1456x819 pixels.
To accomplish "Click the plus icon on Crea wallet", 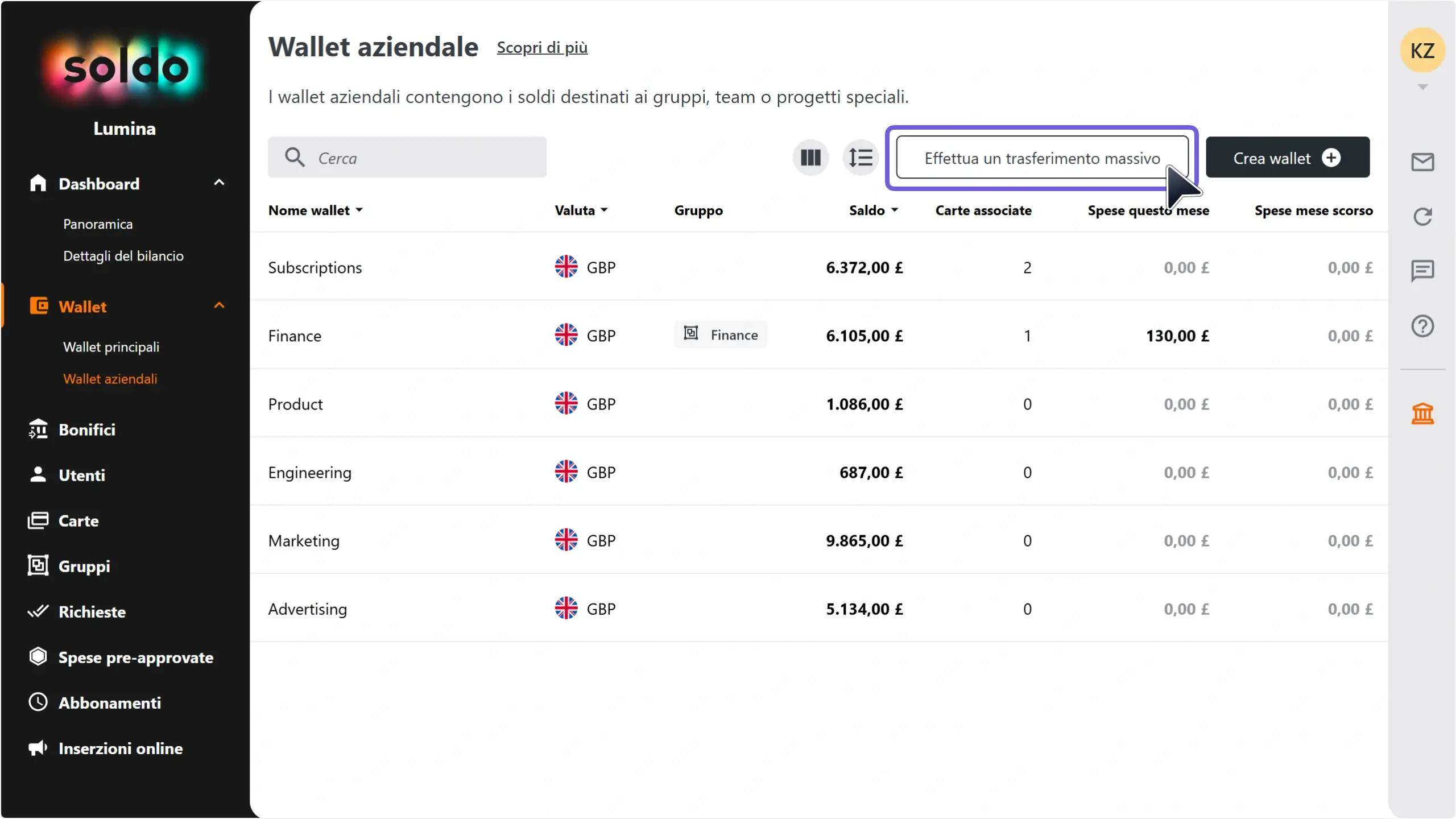I will [x=1331, y=158].
